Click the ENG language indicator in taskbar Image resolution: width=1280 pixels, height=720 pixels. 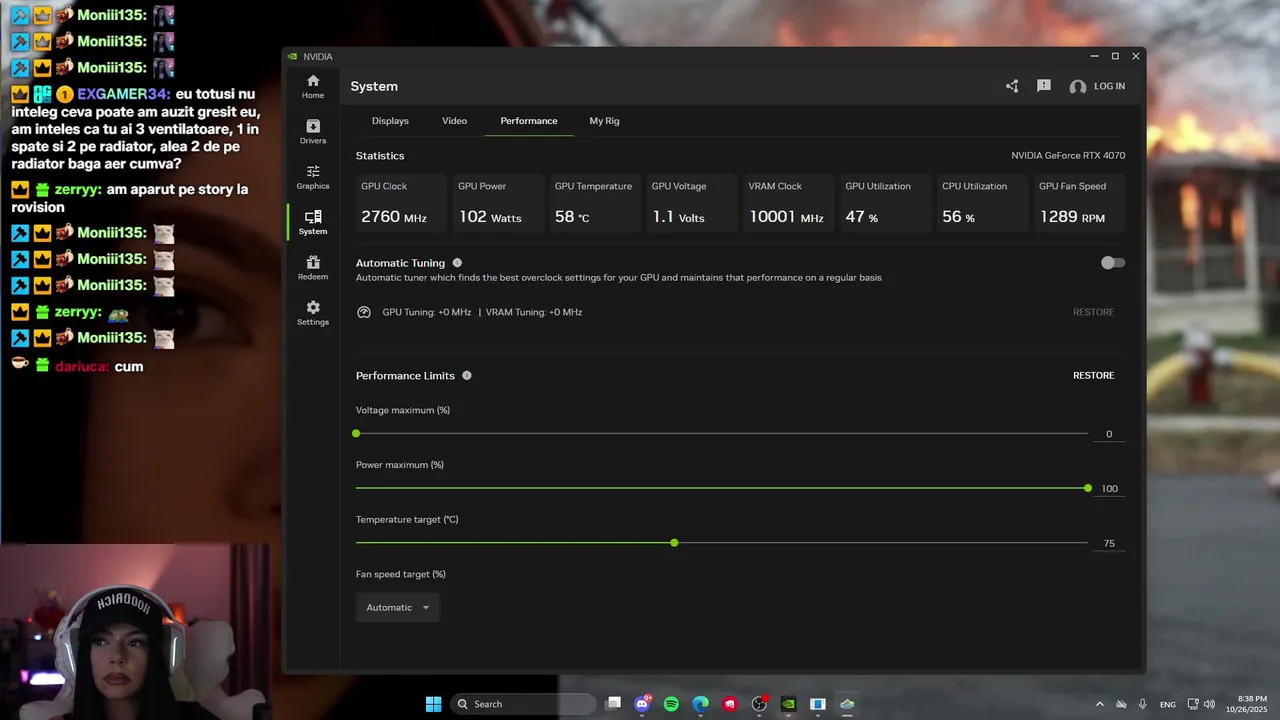tap(1168, 705)
